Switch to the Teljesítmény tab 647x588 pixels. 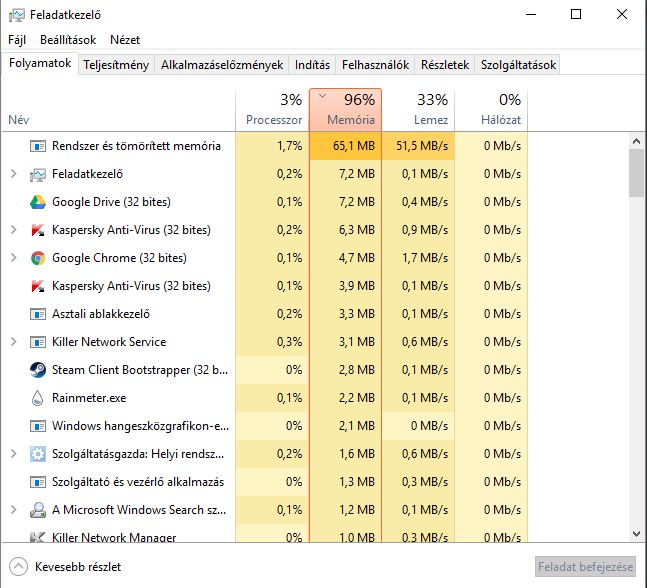pyautogui.click(x=116, y=65)
